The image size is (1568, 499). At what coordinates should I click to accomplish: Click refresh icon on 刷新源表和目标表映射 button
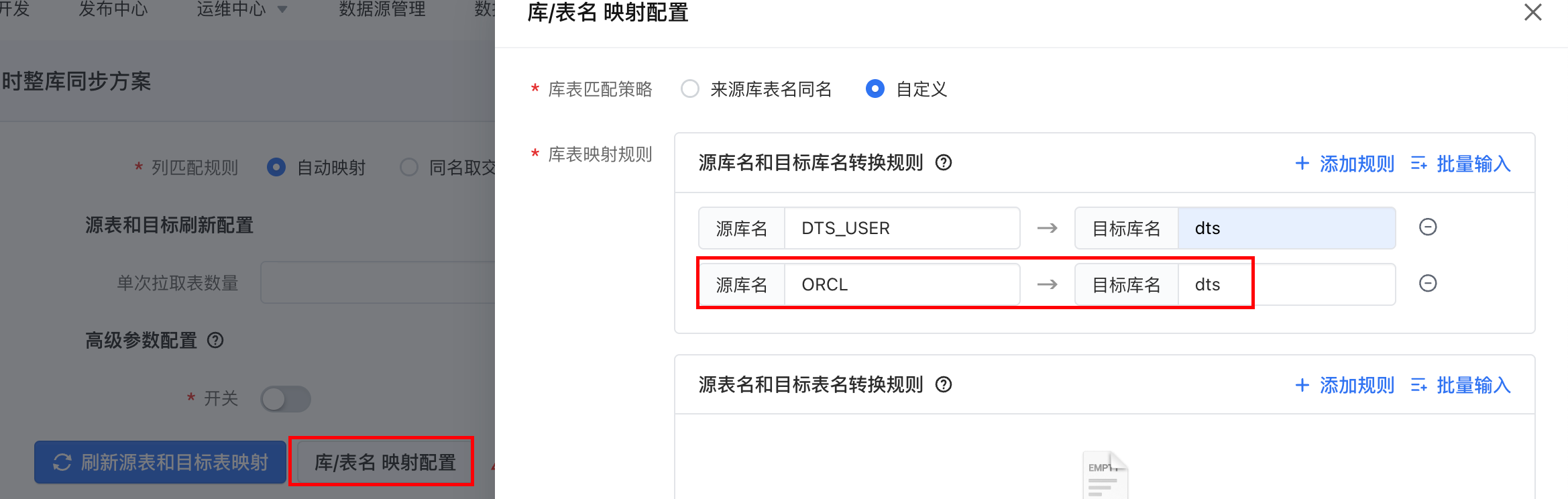tap(62, 462)
